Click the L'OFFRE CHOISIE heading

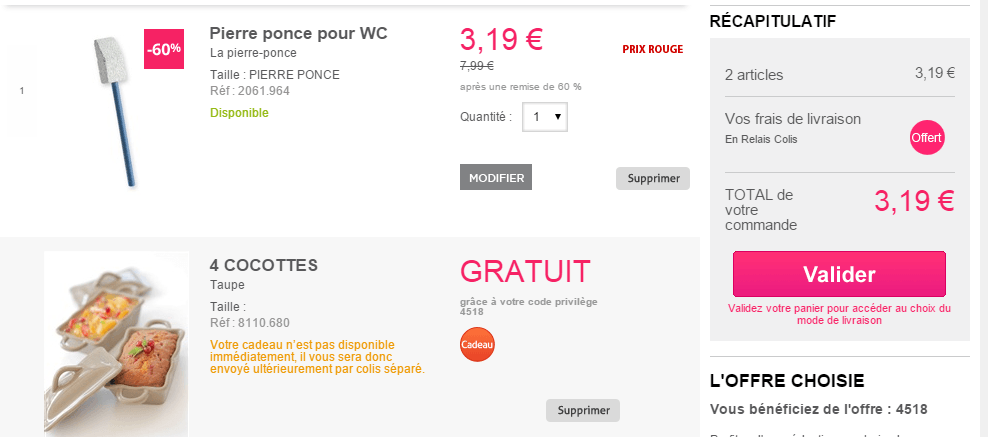point(786,380)
